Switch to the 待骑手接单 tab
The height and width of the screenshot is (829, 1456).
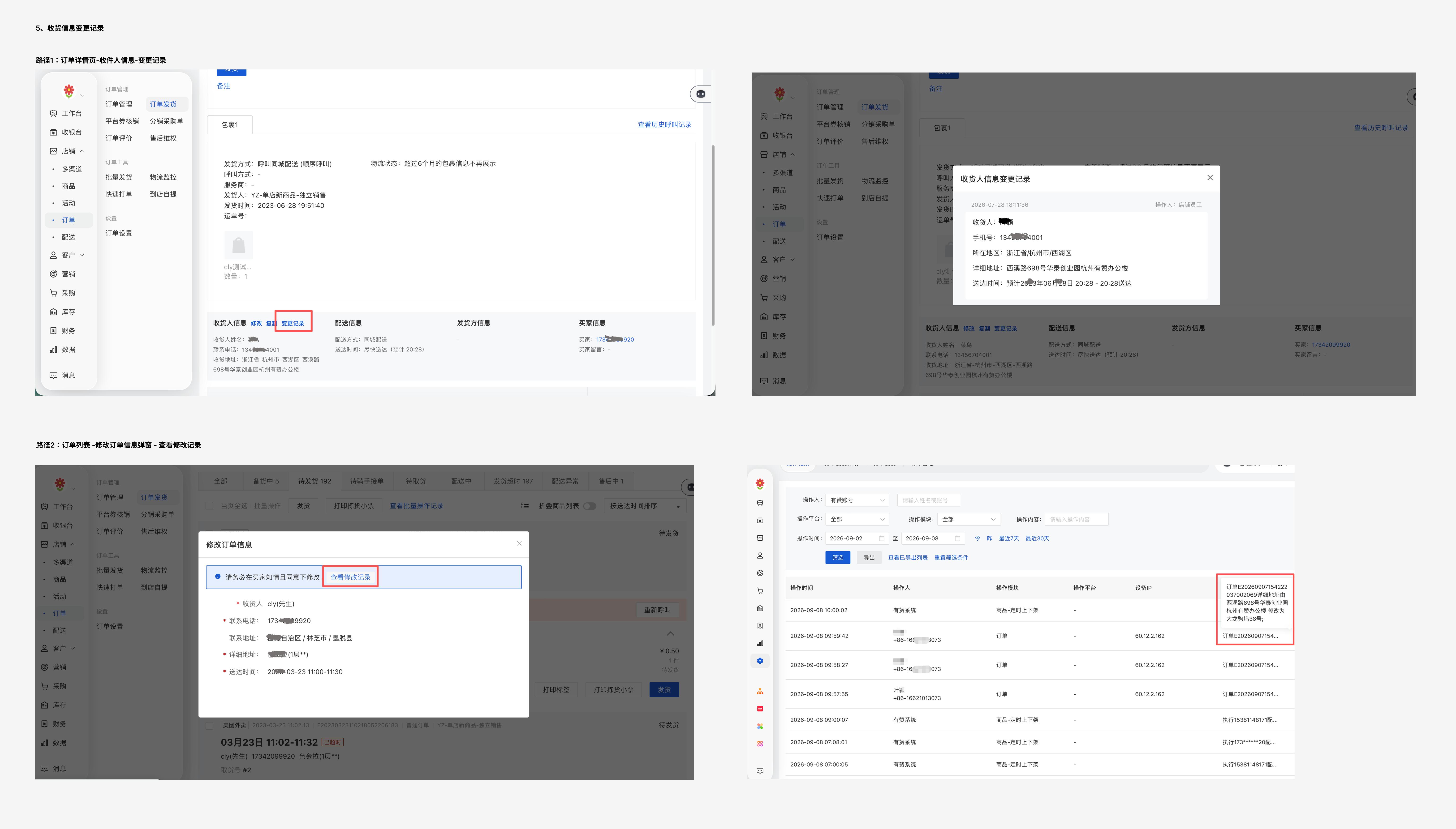pyautogui.click(x=367, y=481)
